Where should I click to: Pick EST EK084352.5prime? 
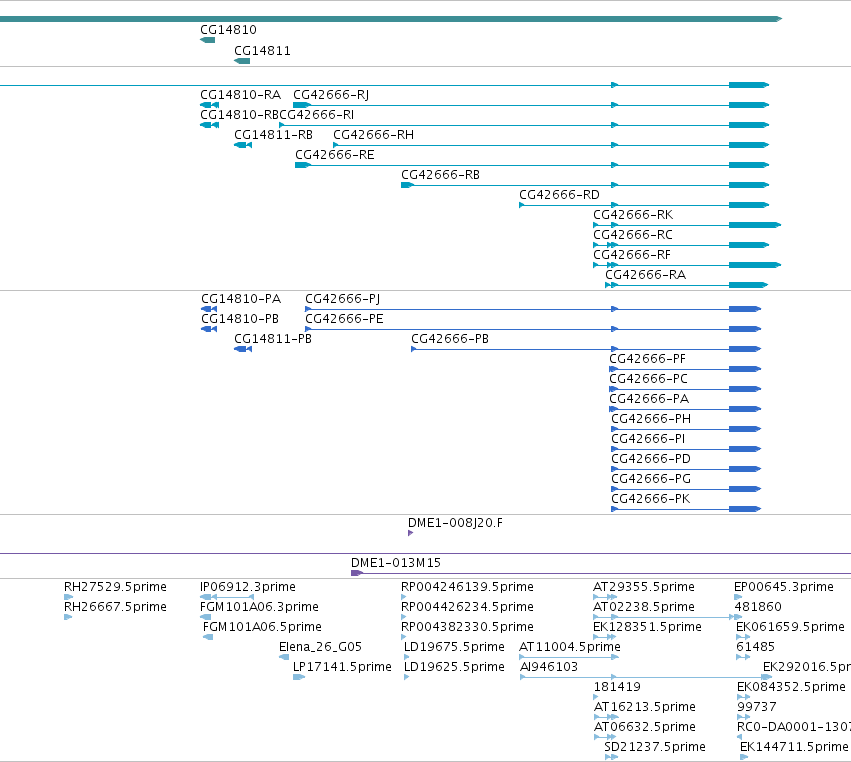point(791,688)
